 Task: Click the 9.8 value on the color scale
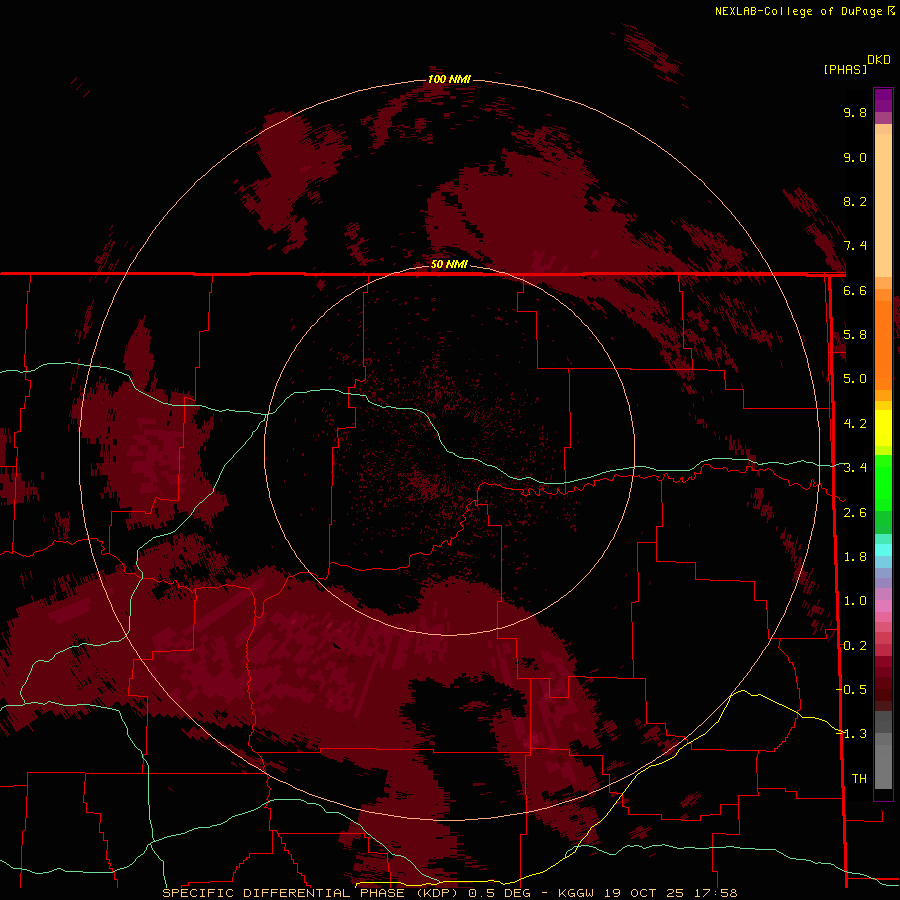[x=855, y=112]
